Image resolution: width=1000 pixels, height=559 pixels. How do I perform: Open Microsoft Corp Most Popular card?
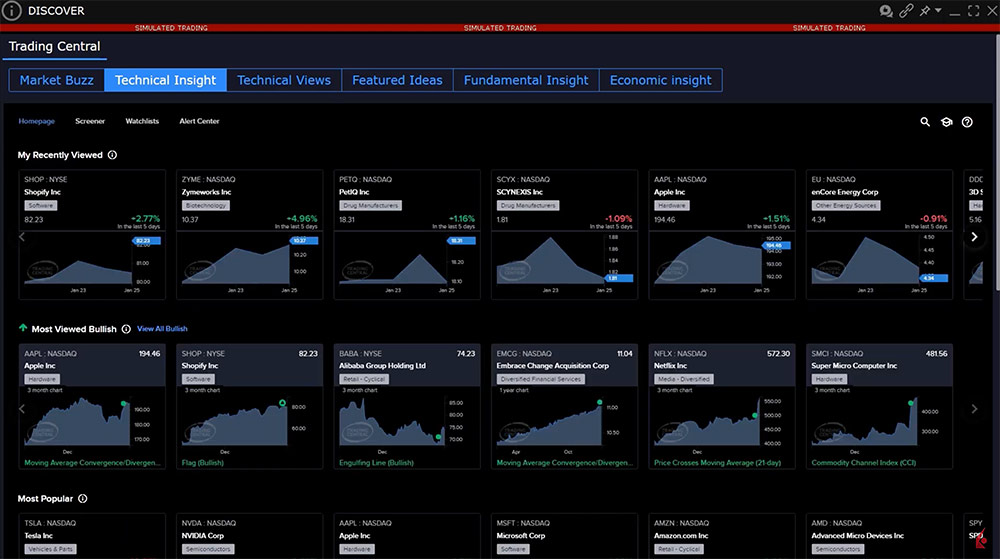point(564,536)
